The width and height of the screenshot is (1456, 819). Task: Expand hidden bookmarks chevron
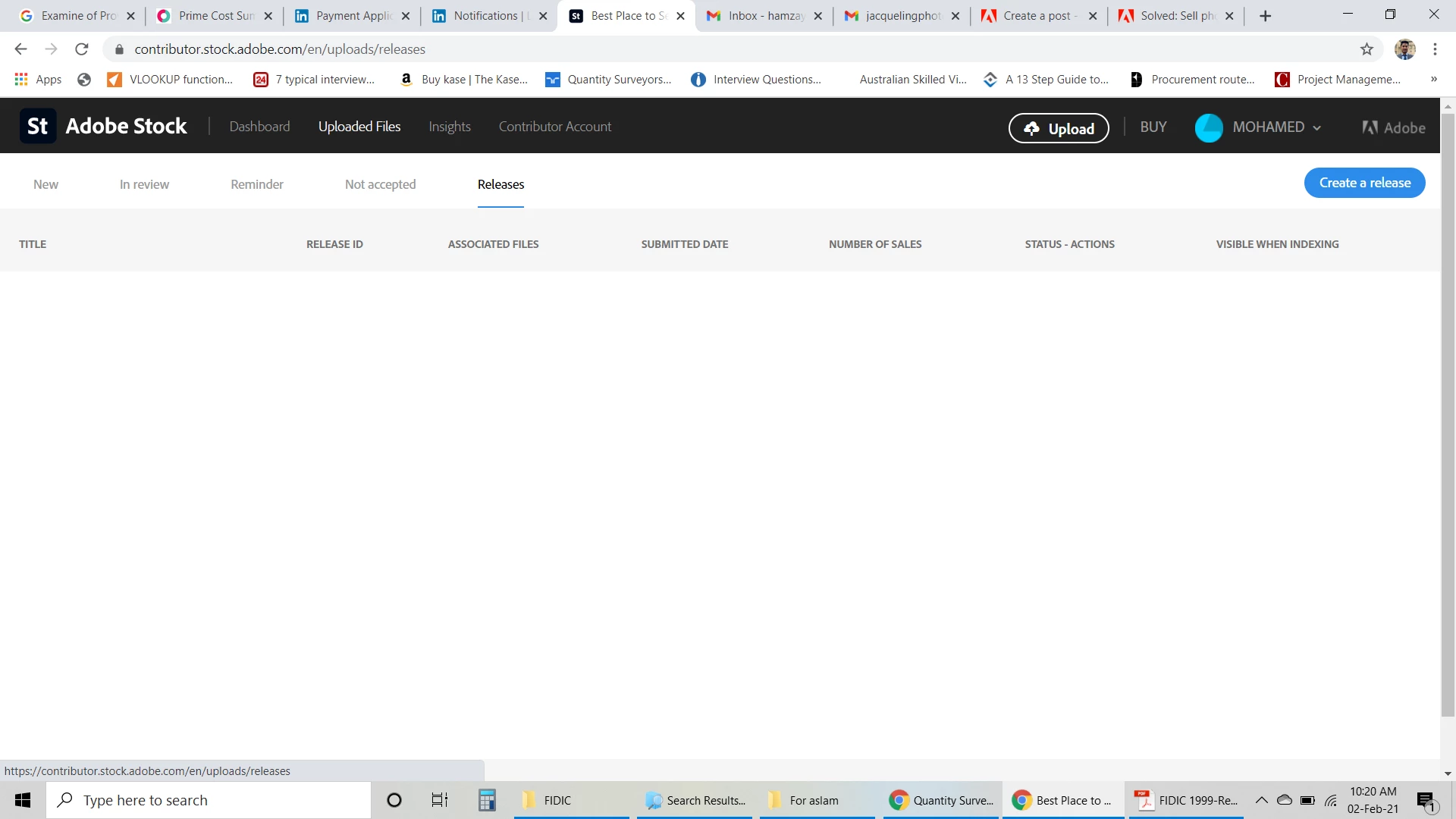coord(1433,79)
